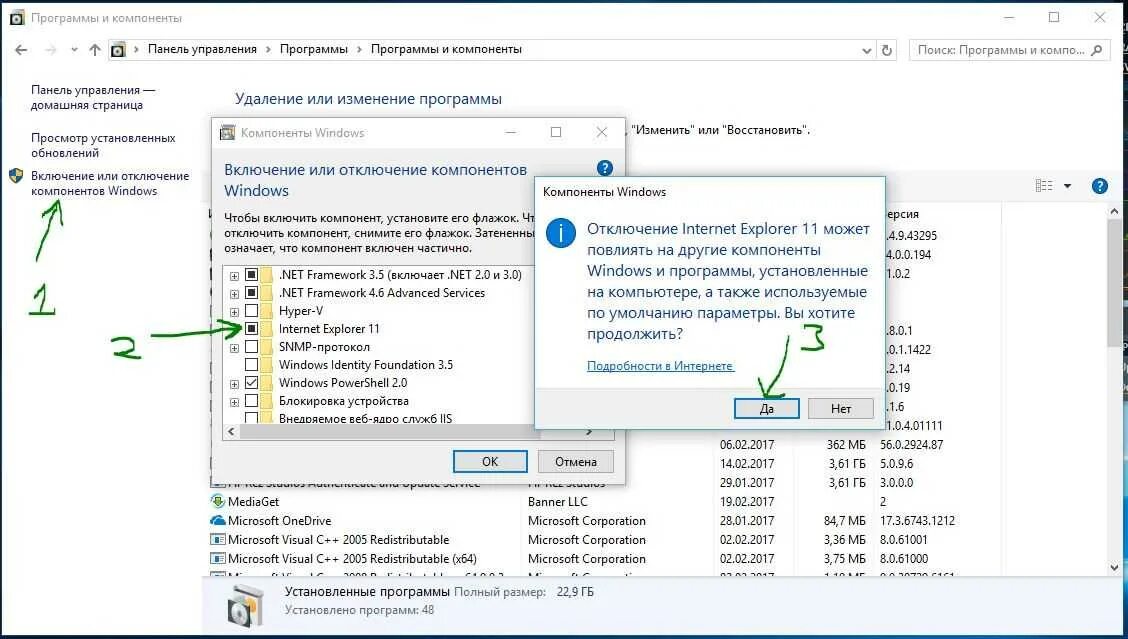
Task: Refresh the Programs and Features view
Action: pyautogui.click(x=887, y=50)
